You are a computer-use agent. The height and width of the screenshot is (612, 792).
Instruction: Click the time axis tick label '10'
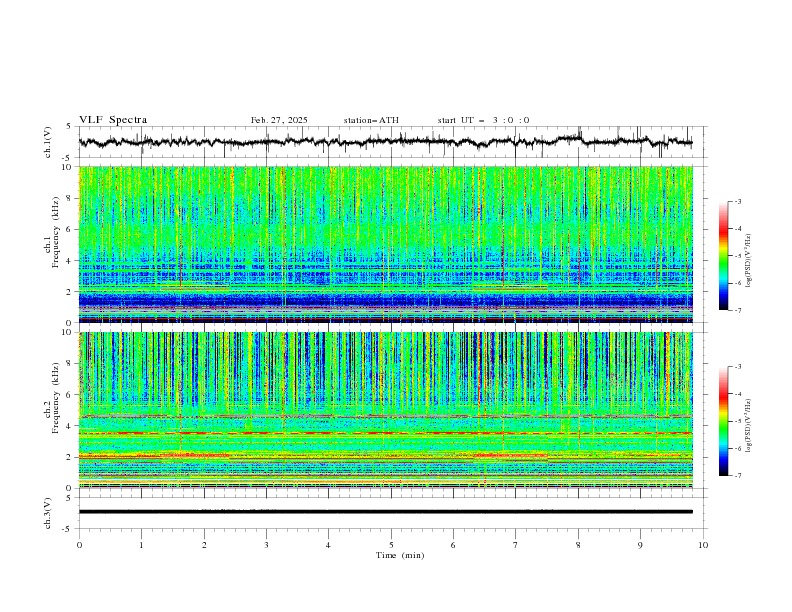click(703, 545)
